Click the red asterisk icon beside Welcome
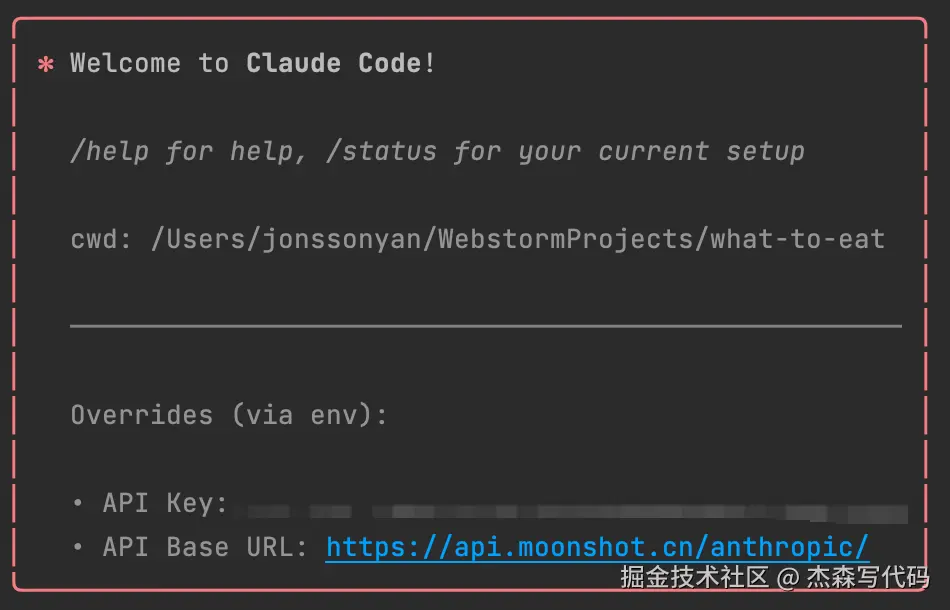 coord(45,65)
